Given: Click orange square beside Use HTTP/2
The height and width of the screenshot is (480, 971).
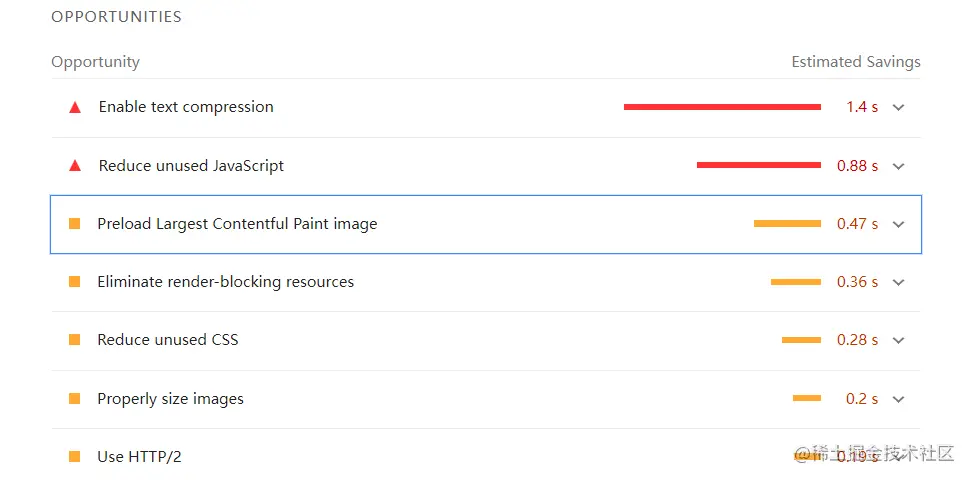Looking at the screenshot, I should coord(74,457).
